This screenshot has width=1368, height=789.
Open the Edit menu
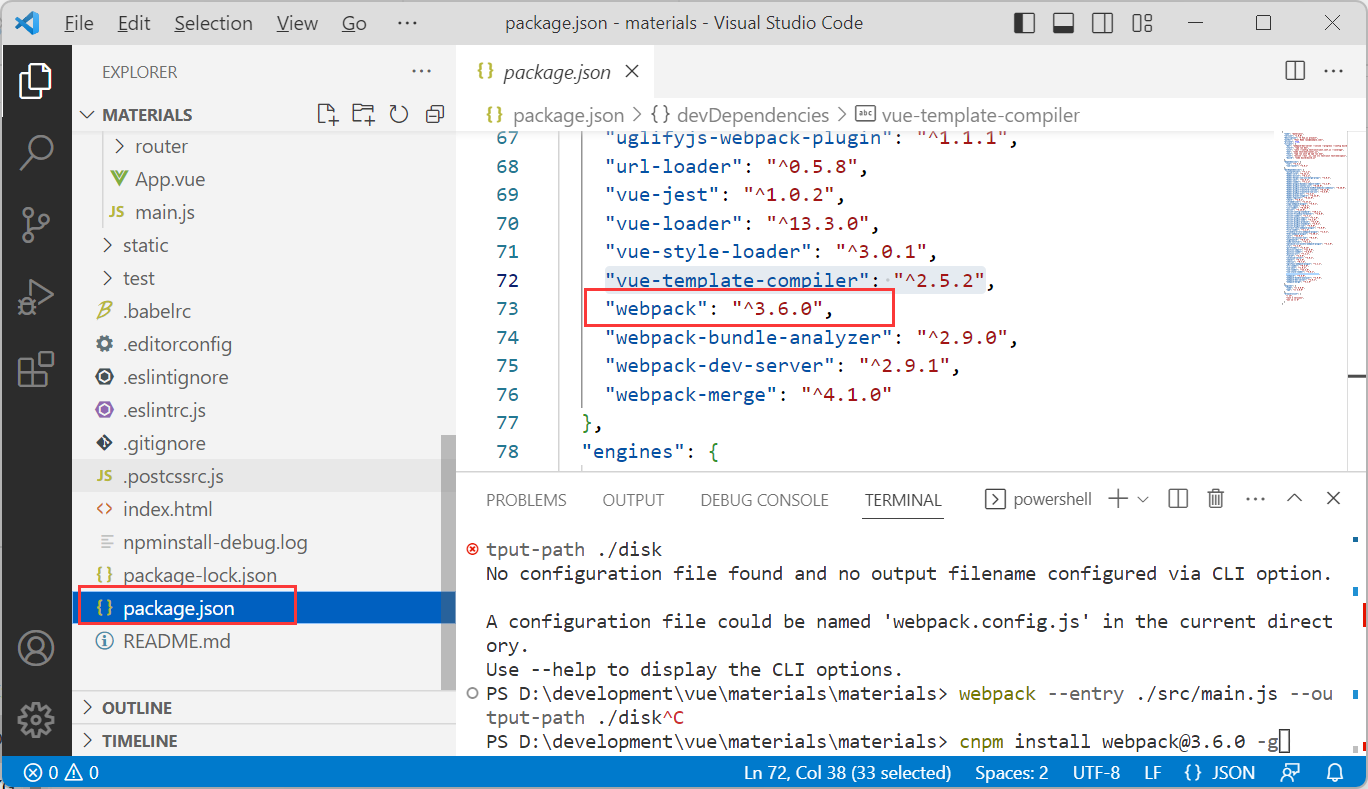[x=132, y=23]
